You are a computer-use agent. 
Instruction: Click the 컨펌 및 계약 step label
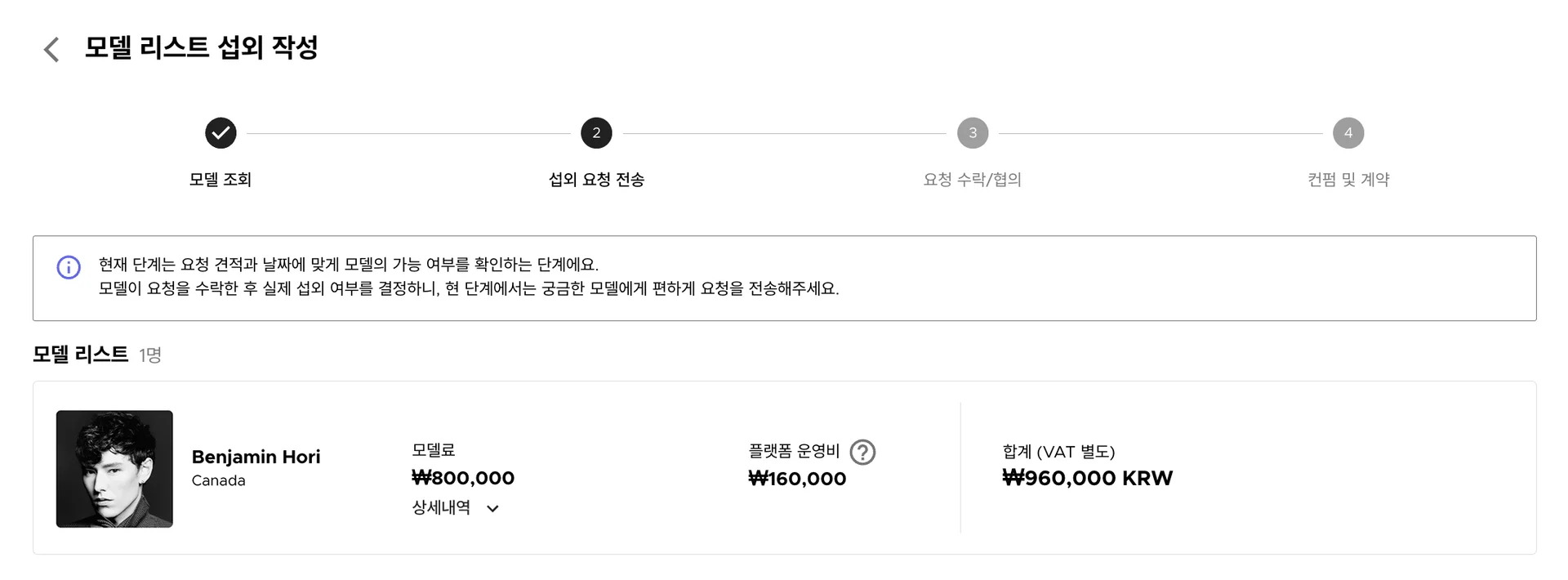coord(1347,179)
